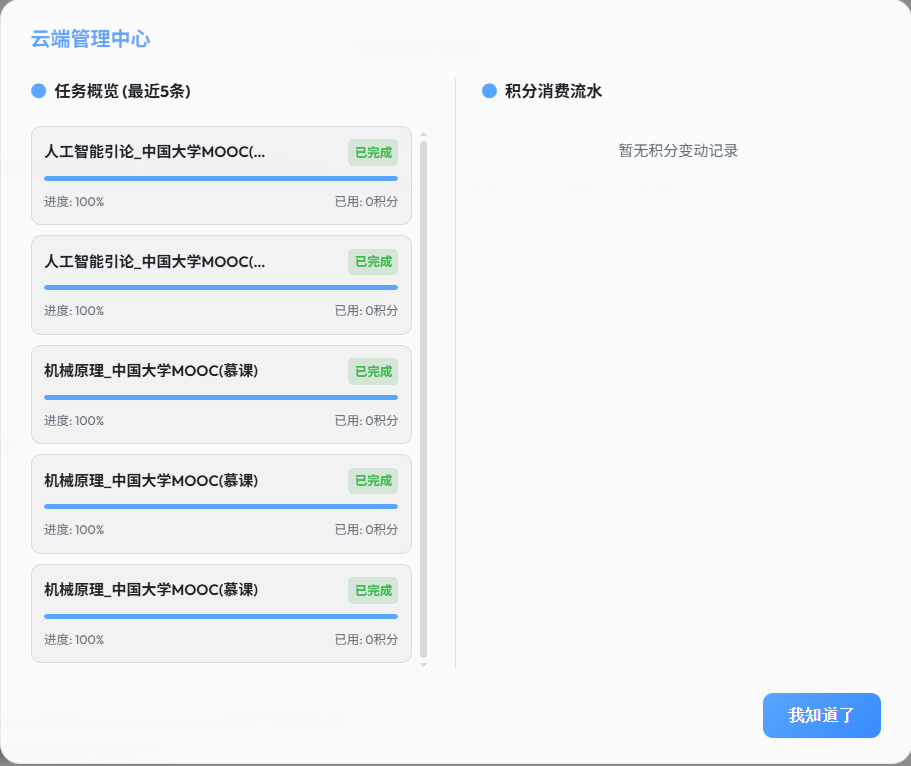Click 已完成 badge on the fourth task card
The width and height of the screenshot is (911, 766).
(x=373, y=481)
